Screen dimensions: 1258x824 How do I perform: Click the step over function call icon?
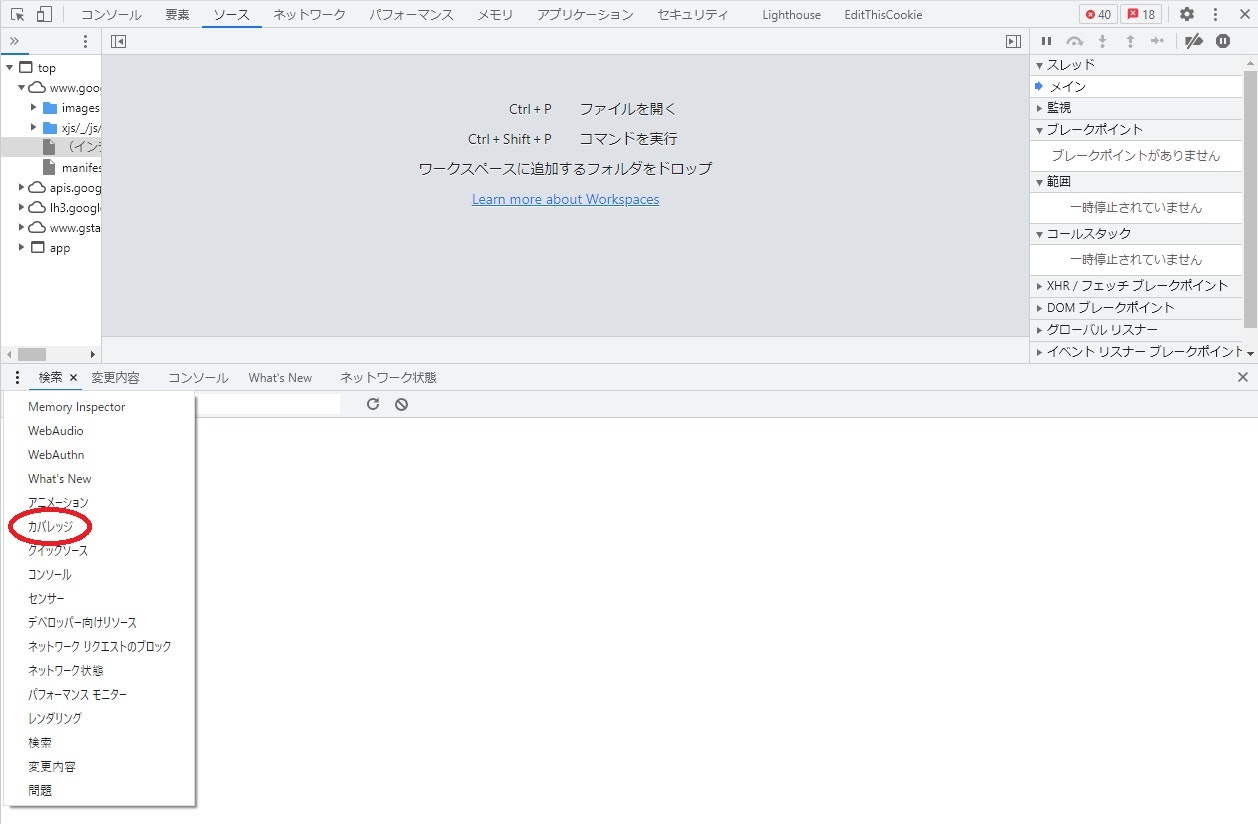pos(1075,41)
